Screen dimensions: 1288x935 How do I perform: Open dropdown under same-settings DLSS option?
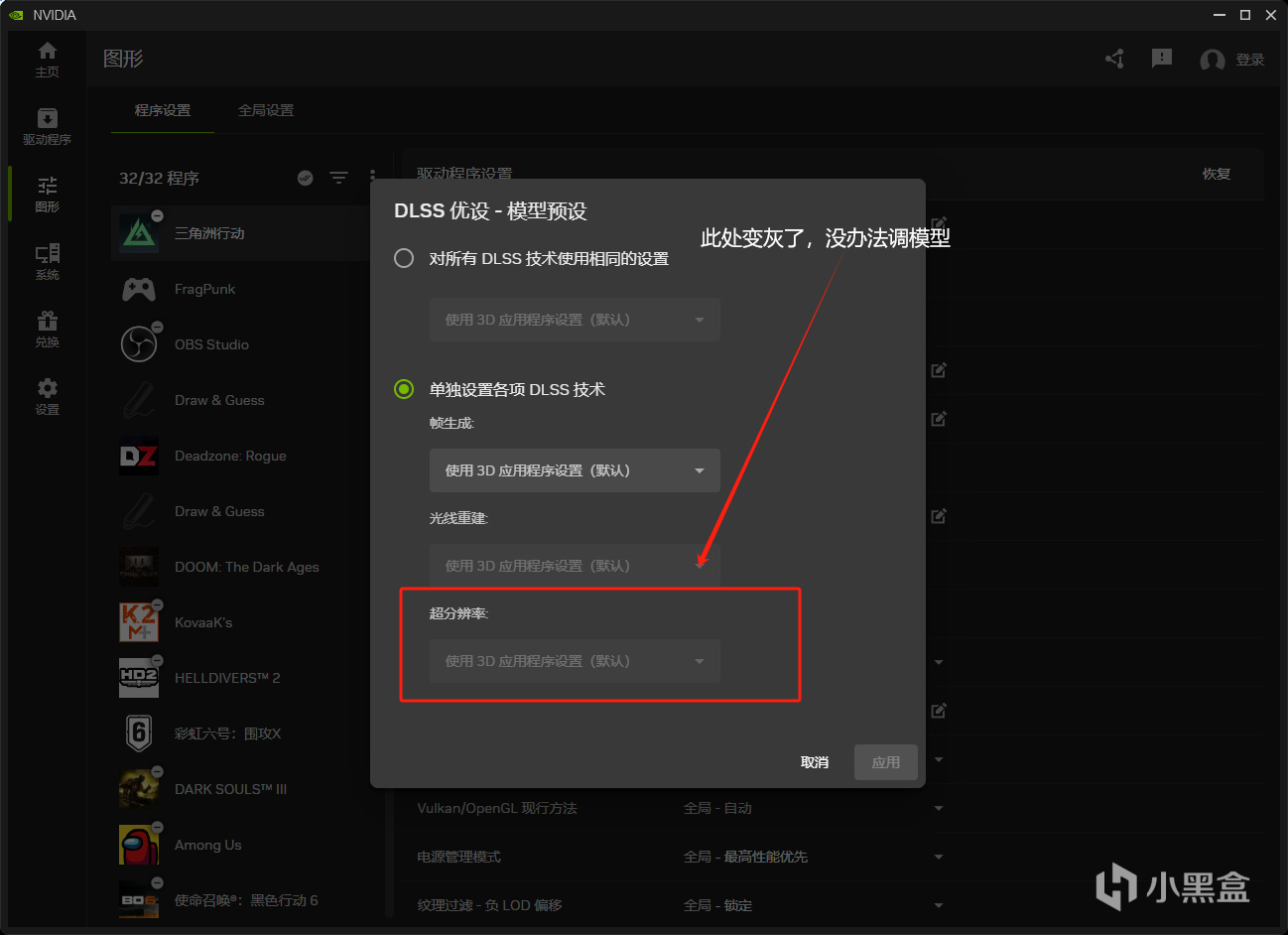click(x=575, y=320)
